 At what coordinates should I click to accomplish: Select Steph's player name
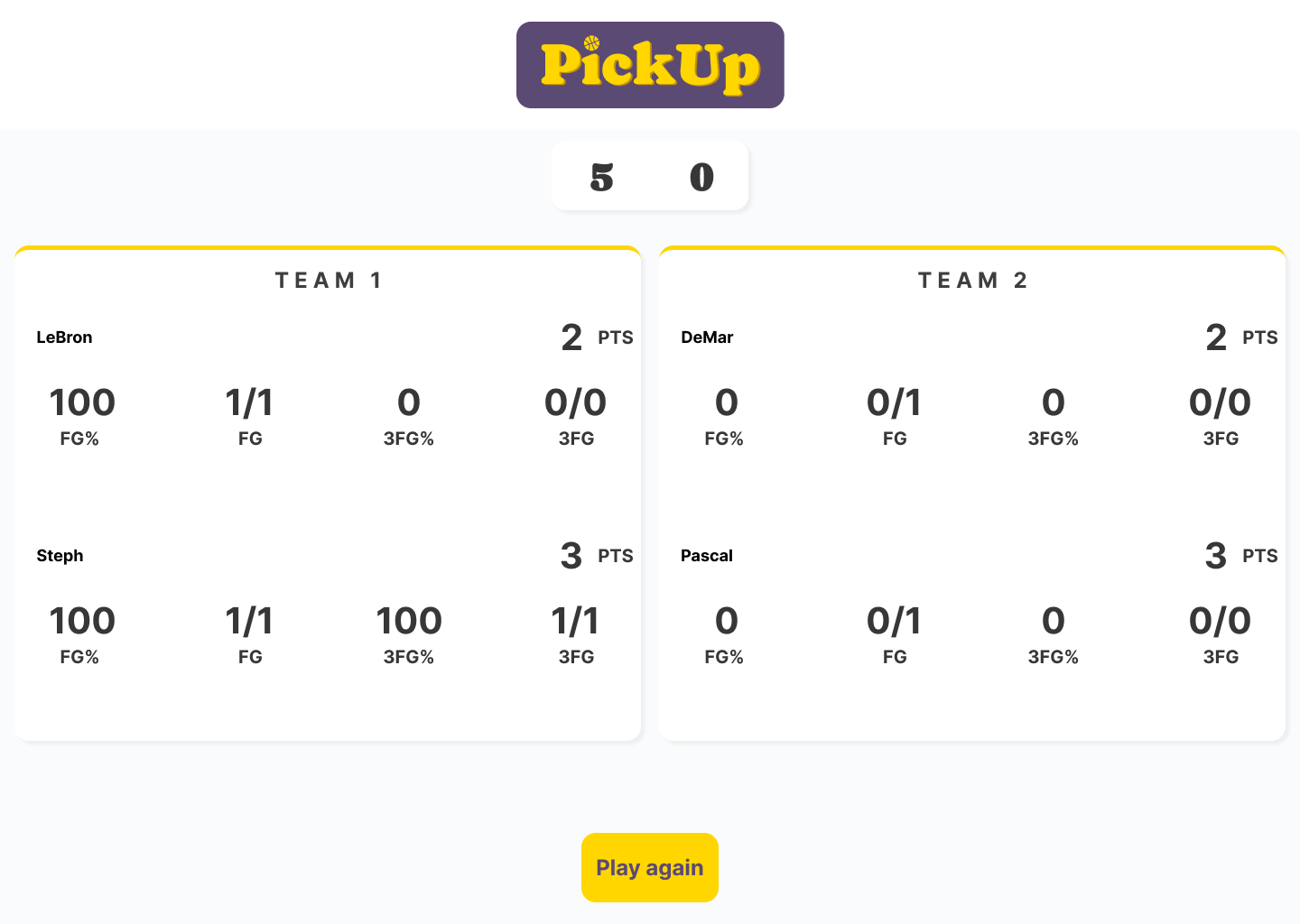[x=60, y=556]
